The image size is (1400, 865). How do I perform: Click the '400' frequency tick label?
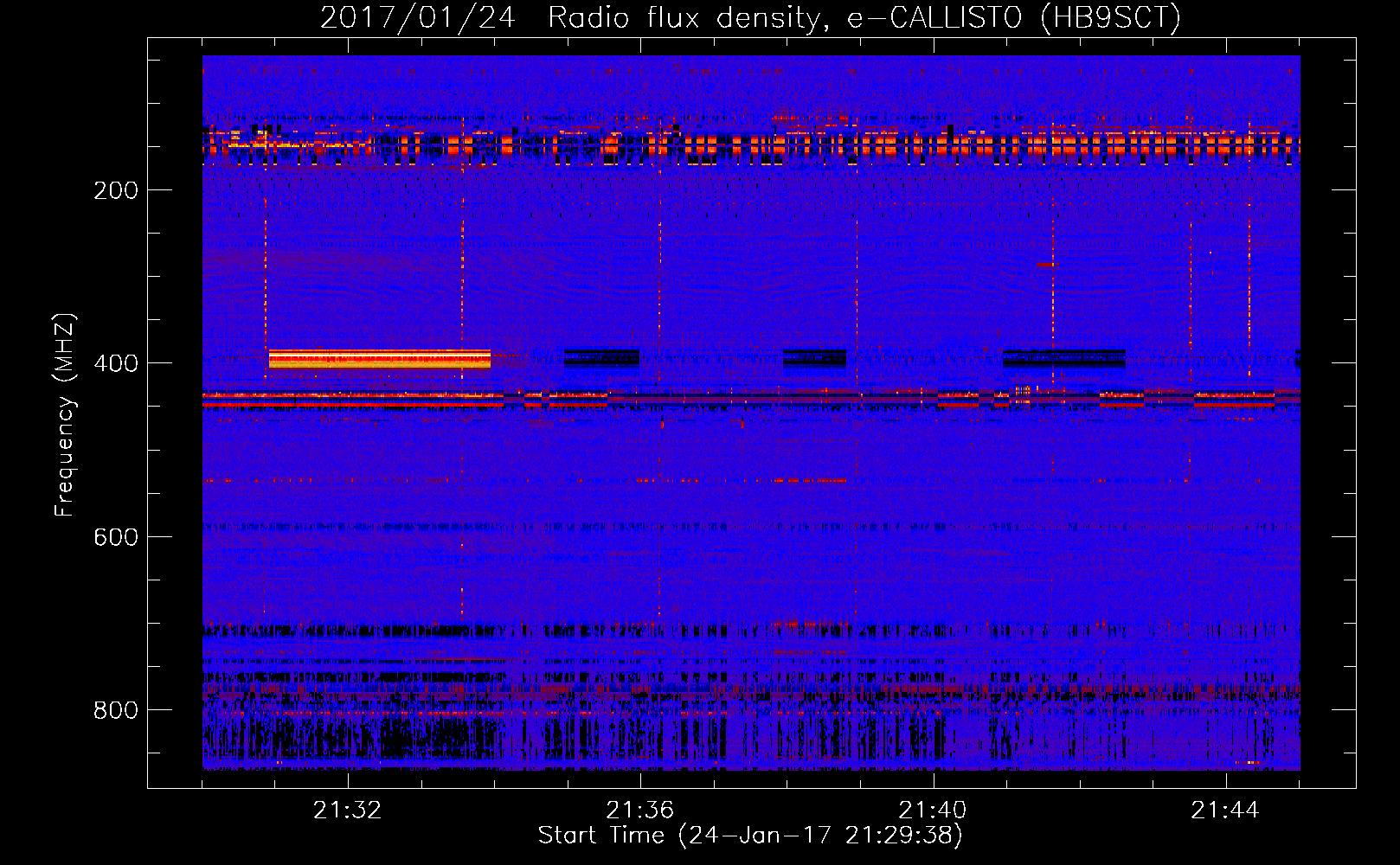coord(116,363)
